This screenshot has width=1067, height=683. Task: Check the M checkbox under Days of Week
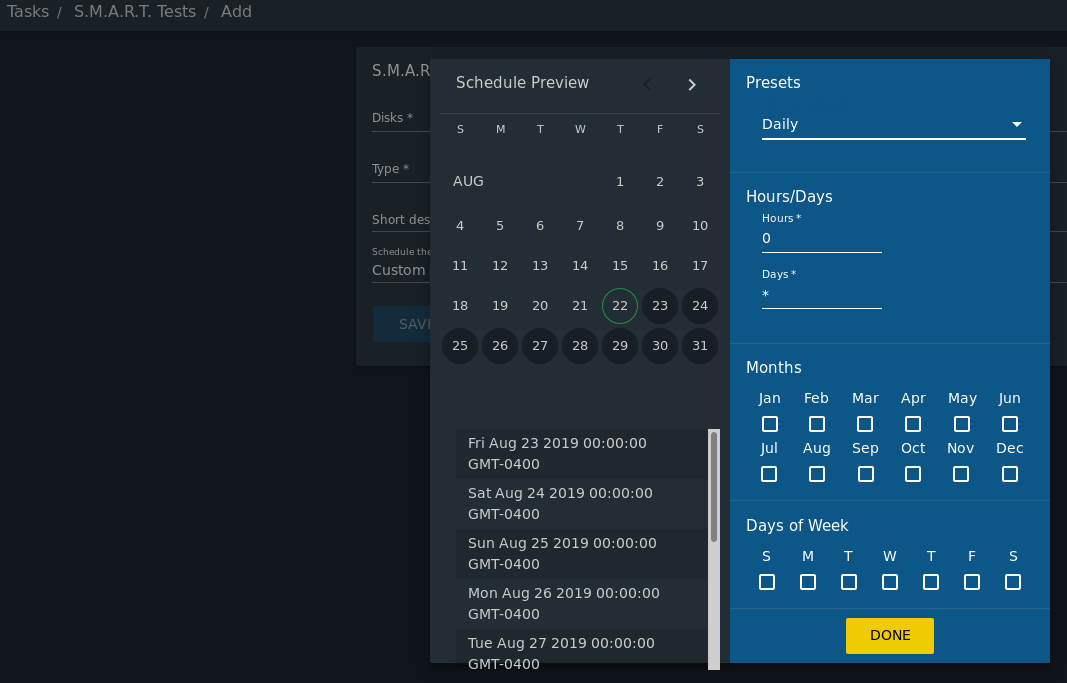[808, 582]
